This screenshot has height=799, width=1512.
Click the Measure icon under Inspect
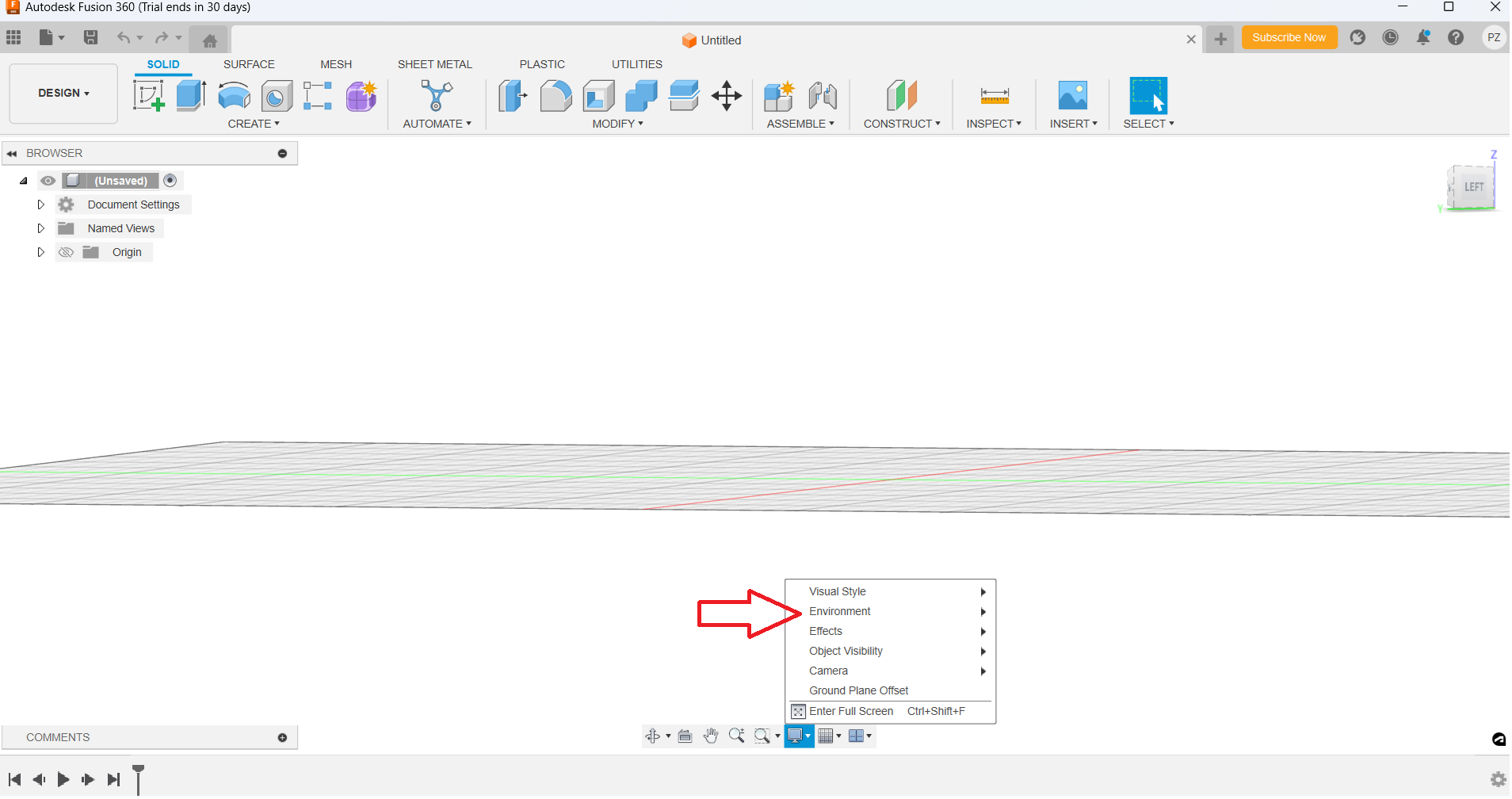994,96
